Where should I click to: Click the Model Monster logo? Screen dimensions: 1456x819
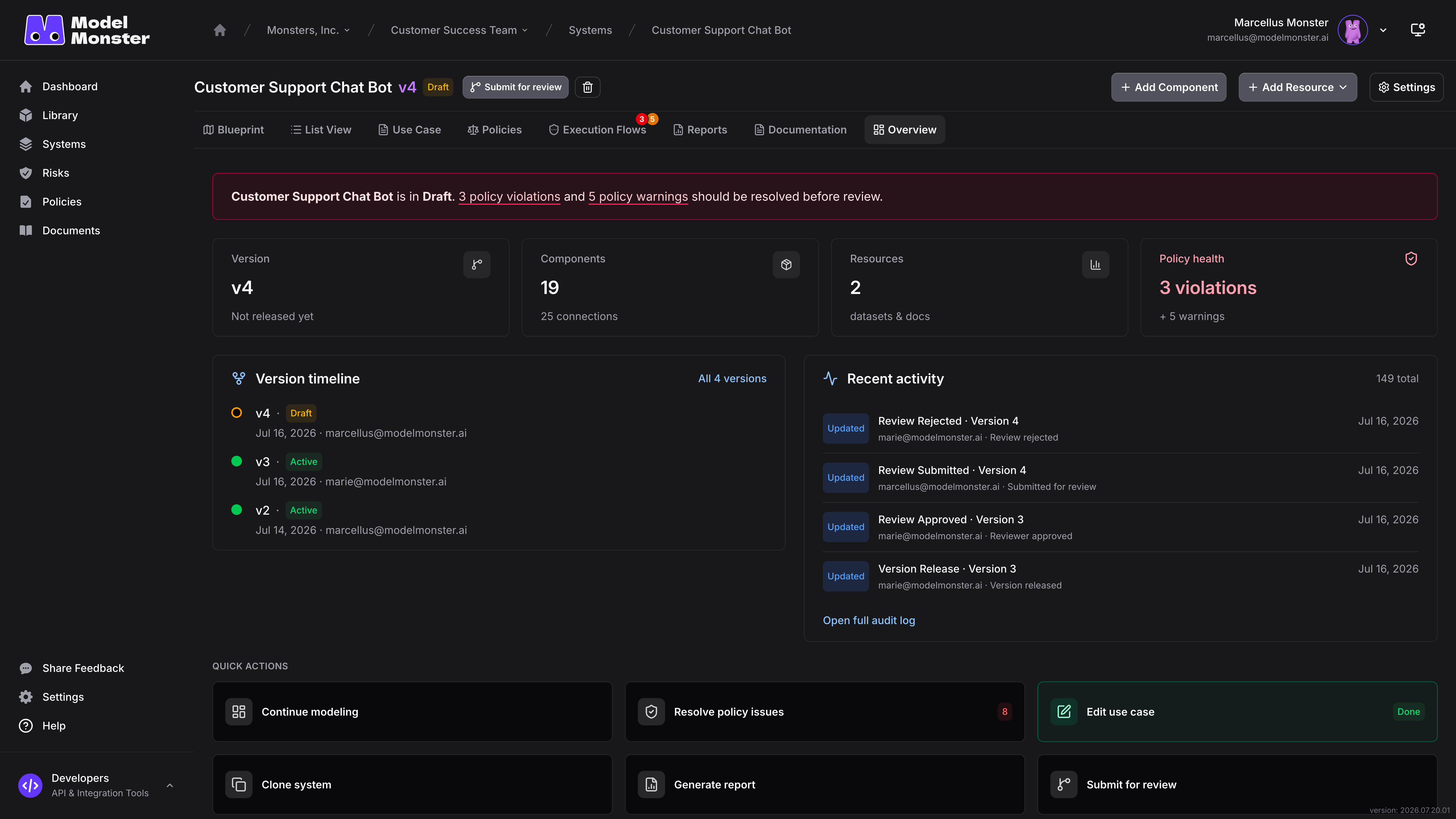point(87,30)
